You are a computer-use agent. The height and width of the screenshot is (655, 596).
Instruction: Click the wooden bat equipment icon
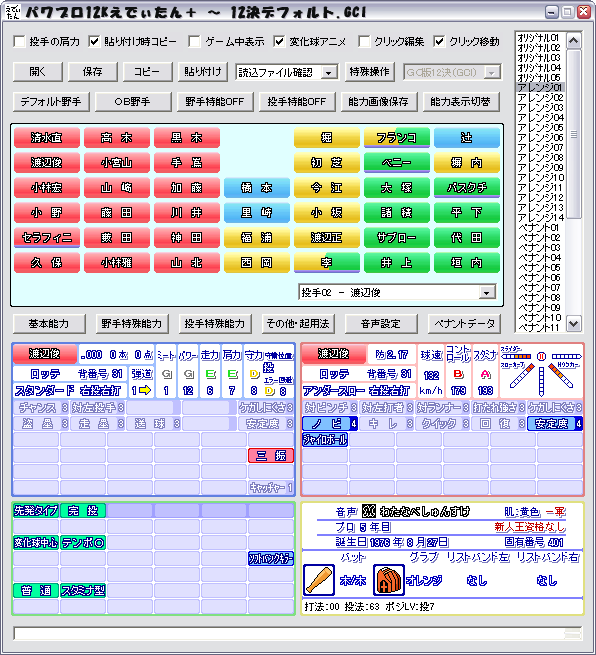[319, 580]
